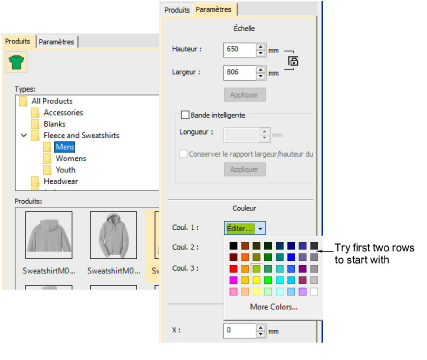
Task: Click Appliquer button in Bande intelligente group
Action: point(245,169)
